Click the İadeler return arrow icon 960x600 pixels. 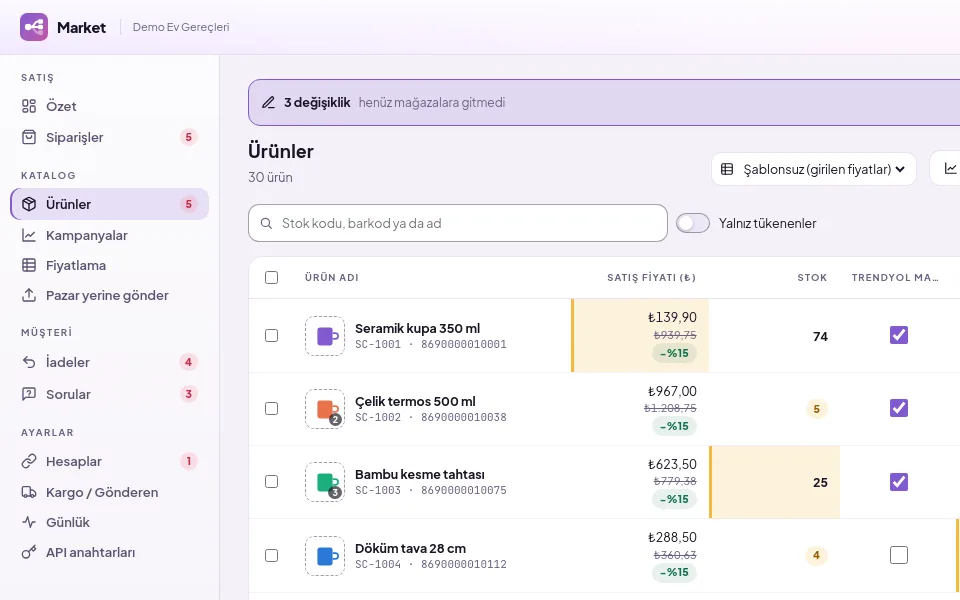[x=29, y=362]
